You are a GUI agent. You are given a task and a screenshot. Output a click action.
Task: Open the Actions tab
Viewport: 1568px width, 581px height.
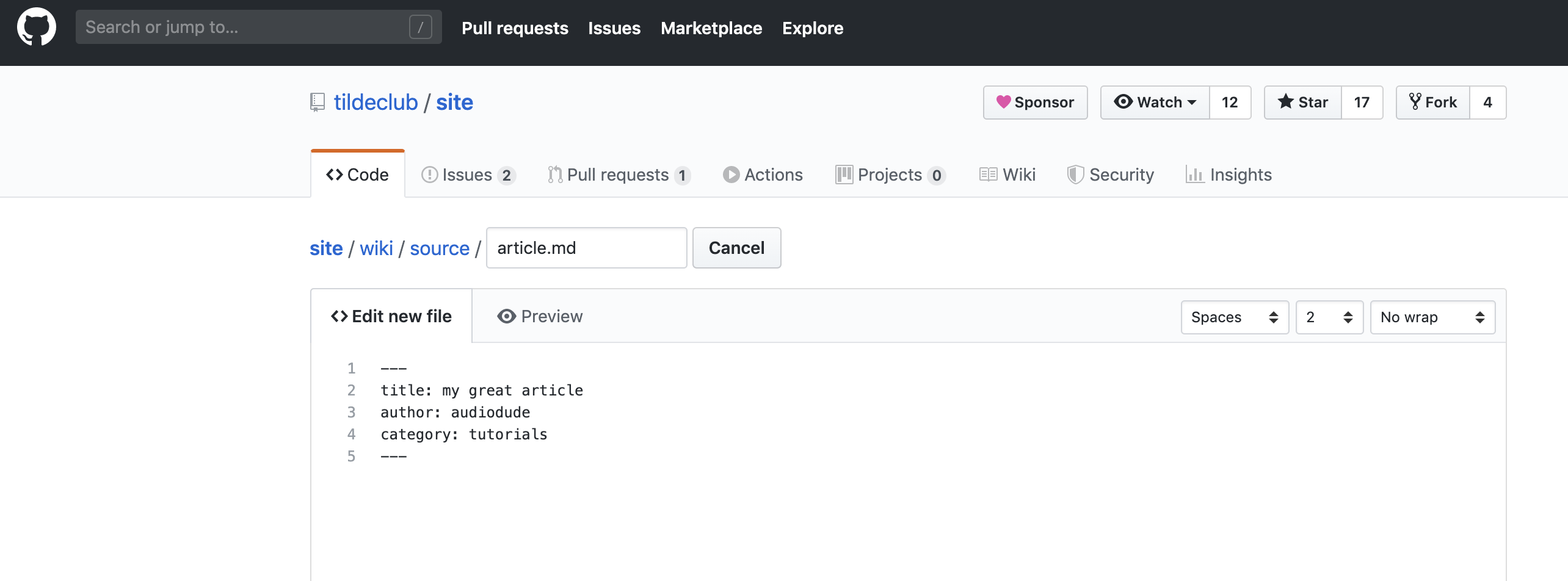click(x=763, y=175)
